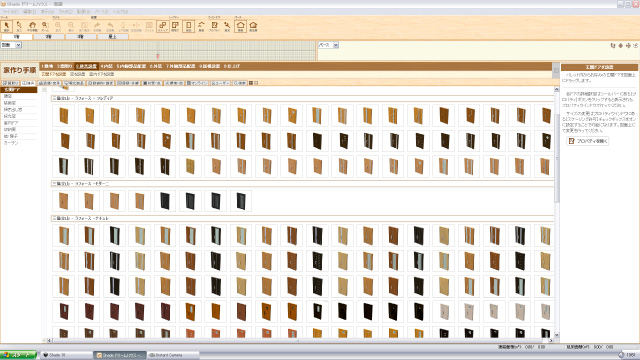Click the fit-all-to-view icon
640x360 pixels.
tap(84, 26)
